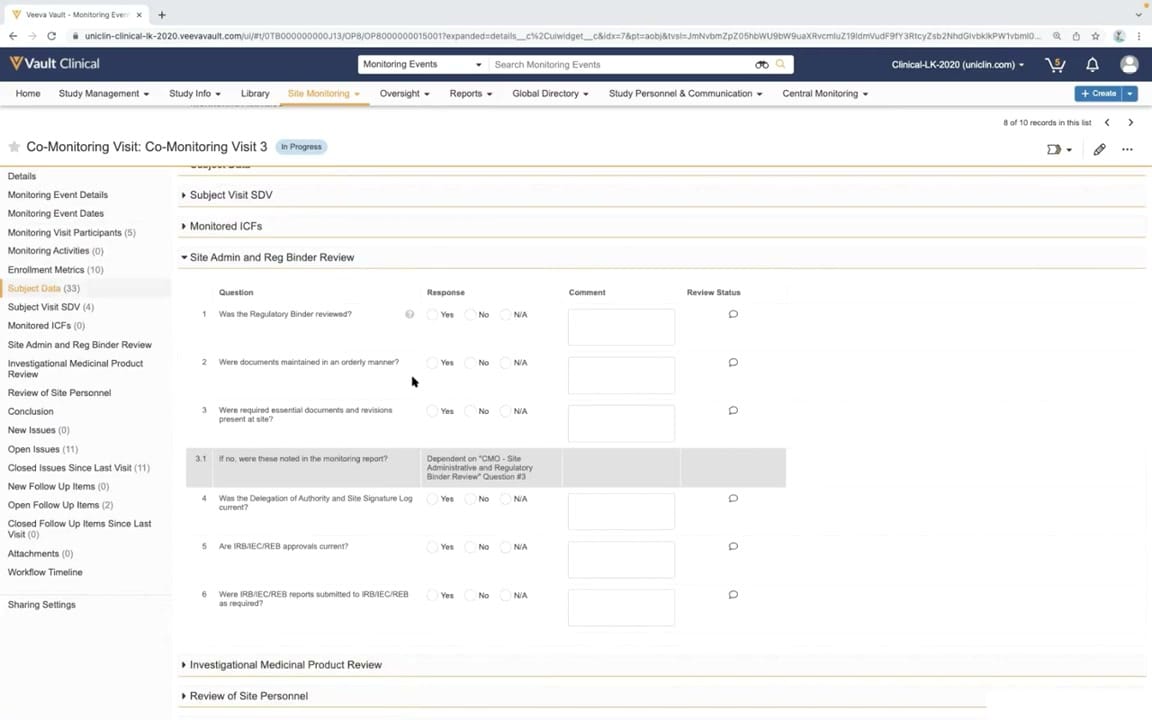Open review comment icon for question 4
This screenshot has height=720, width=1152.
[x=732, y=498]
